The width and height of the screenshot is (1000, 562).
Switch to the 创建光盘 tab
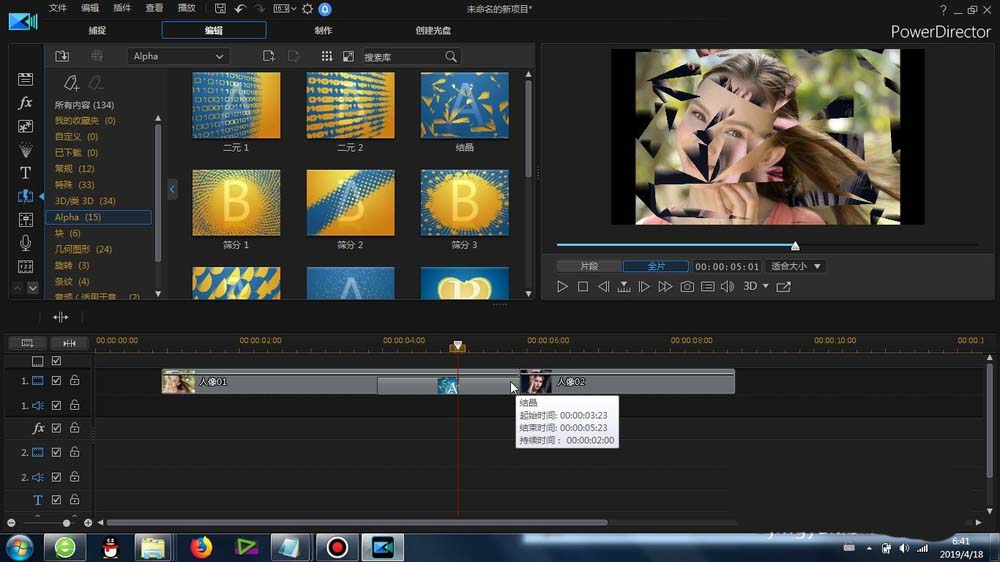click(x=433, y=31)
